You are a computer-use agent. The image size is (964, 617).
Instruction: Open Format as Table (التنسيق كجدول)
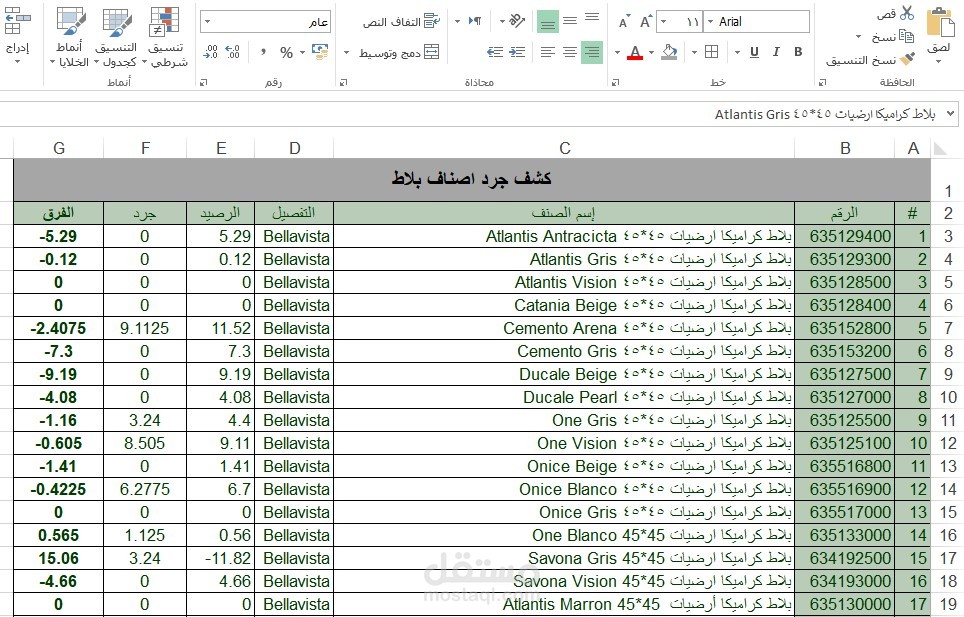tap(117, 37)
